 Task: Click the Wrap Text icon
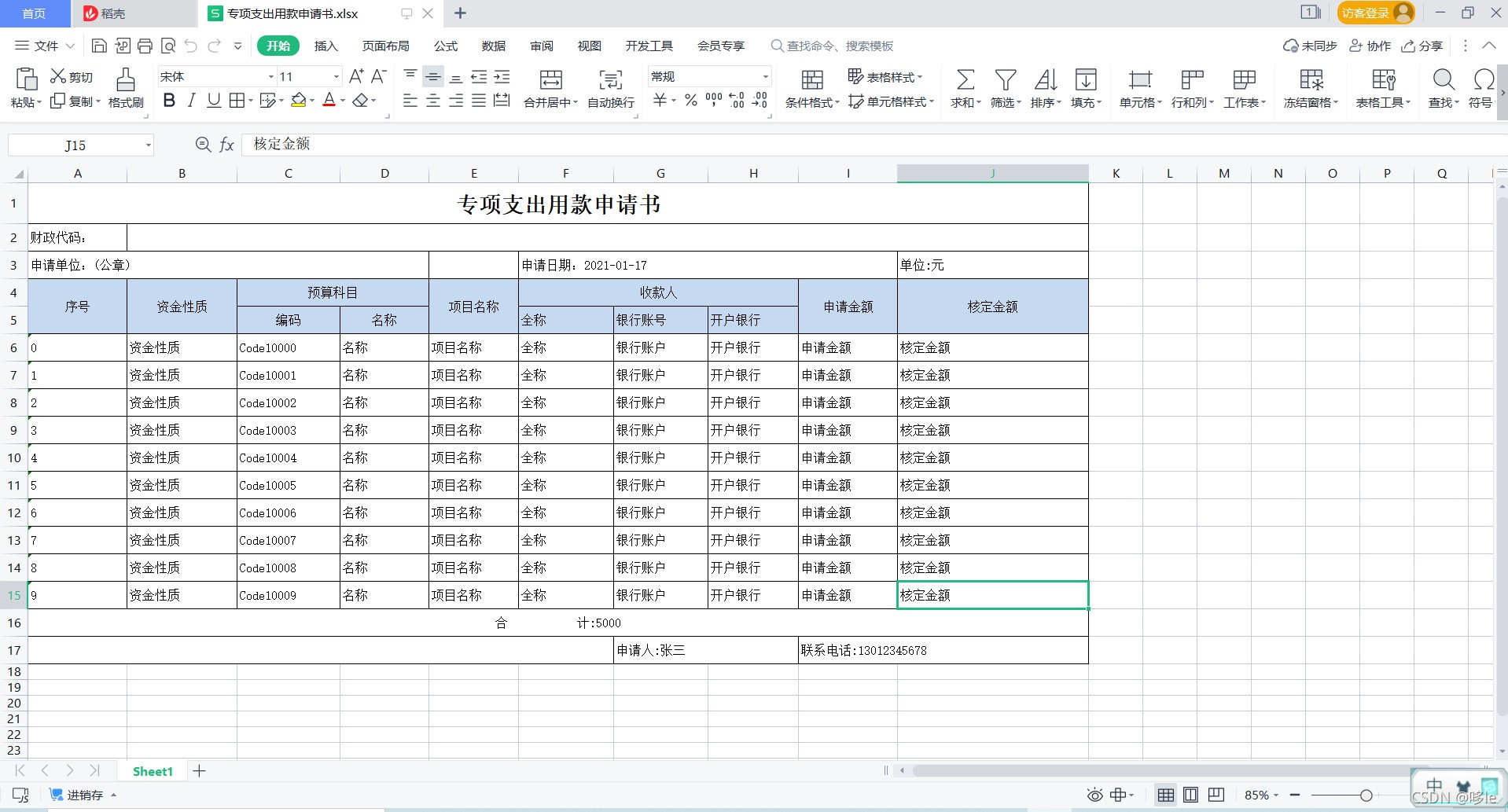click(x=611, y=79)
